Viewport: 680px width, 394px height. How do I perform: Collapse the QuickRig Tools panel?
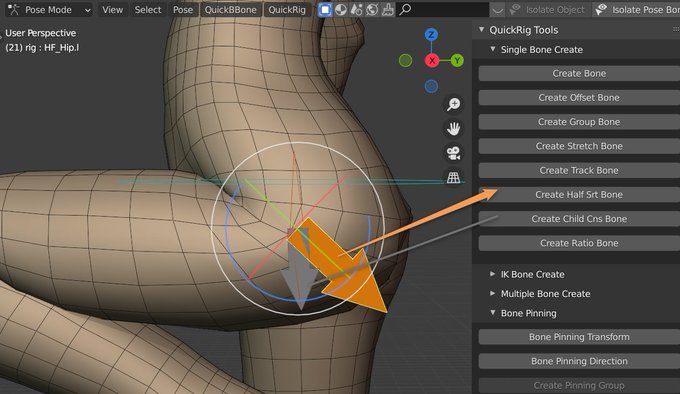tap(482, 29)
